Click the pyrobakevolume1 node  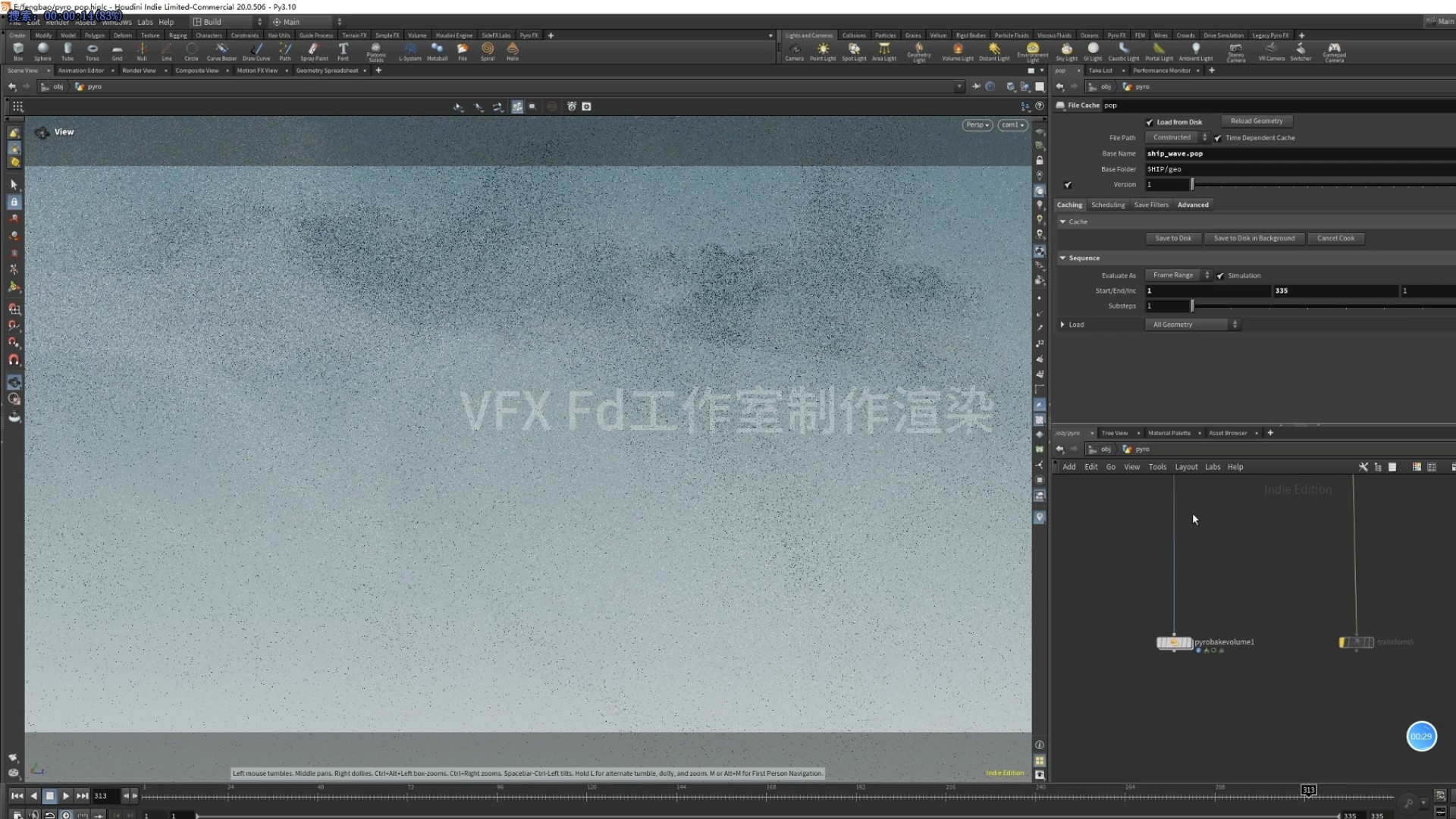(1174, 642)
